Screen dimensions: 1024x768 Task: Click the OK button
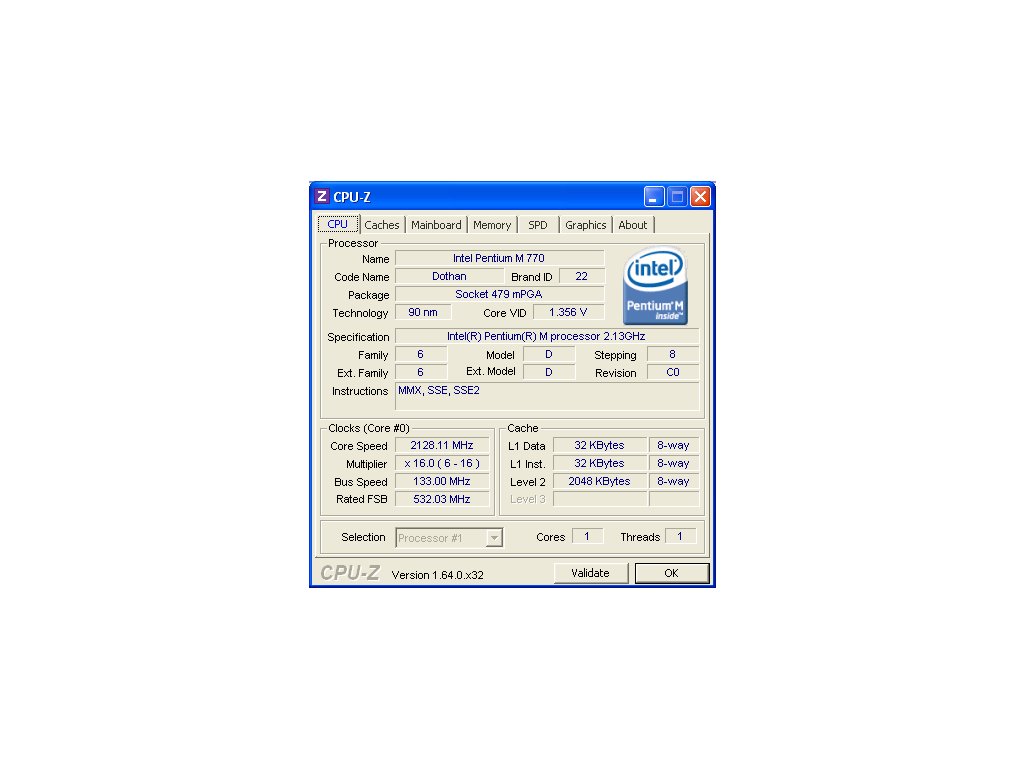click(x=671, y=573)
